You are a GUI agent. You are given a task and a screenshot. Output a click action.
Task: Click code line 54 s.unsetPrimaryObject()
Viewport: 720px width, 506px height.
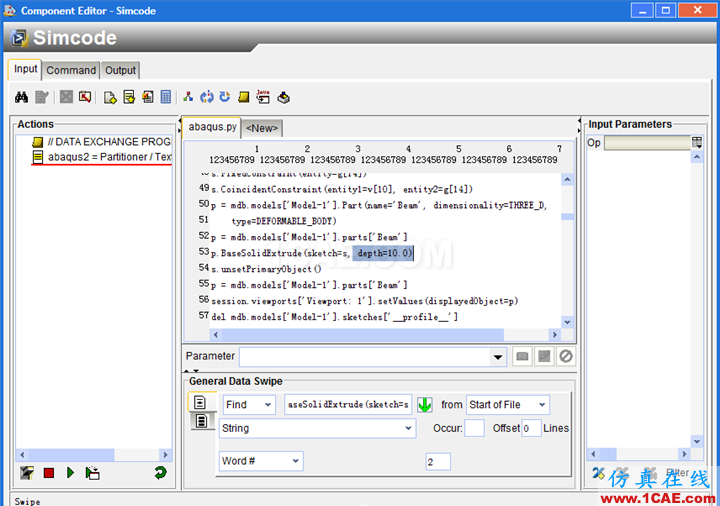tap(266, 269)
